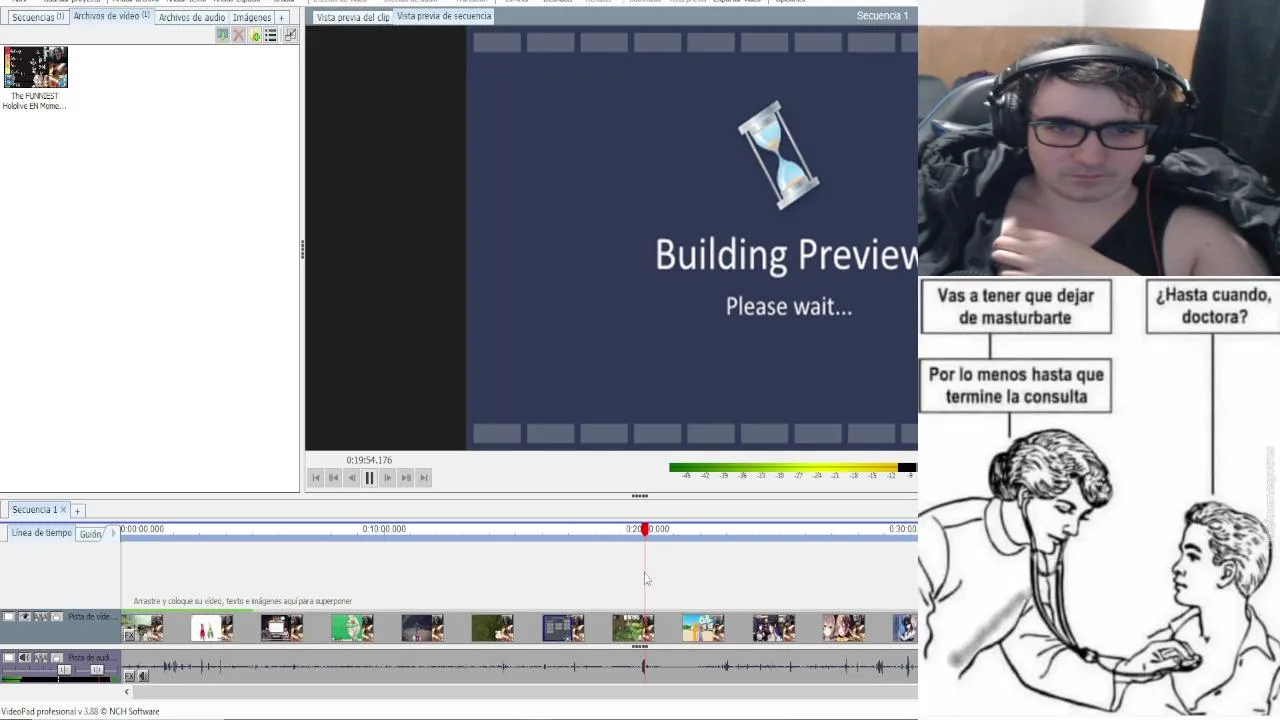The image size is (1280, 720).
Task: Expand arrow next to Guión tab
Action: coord(113,533)
